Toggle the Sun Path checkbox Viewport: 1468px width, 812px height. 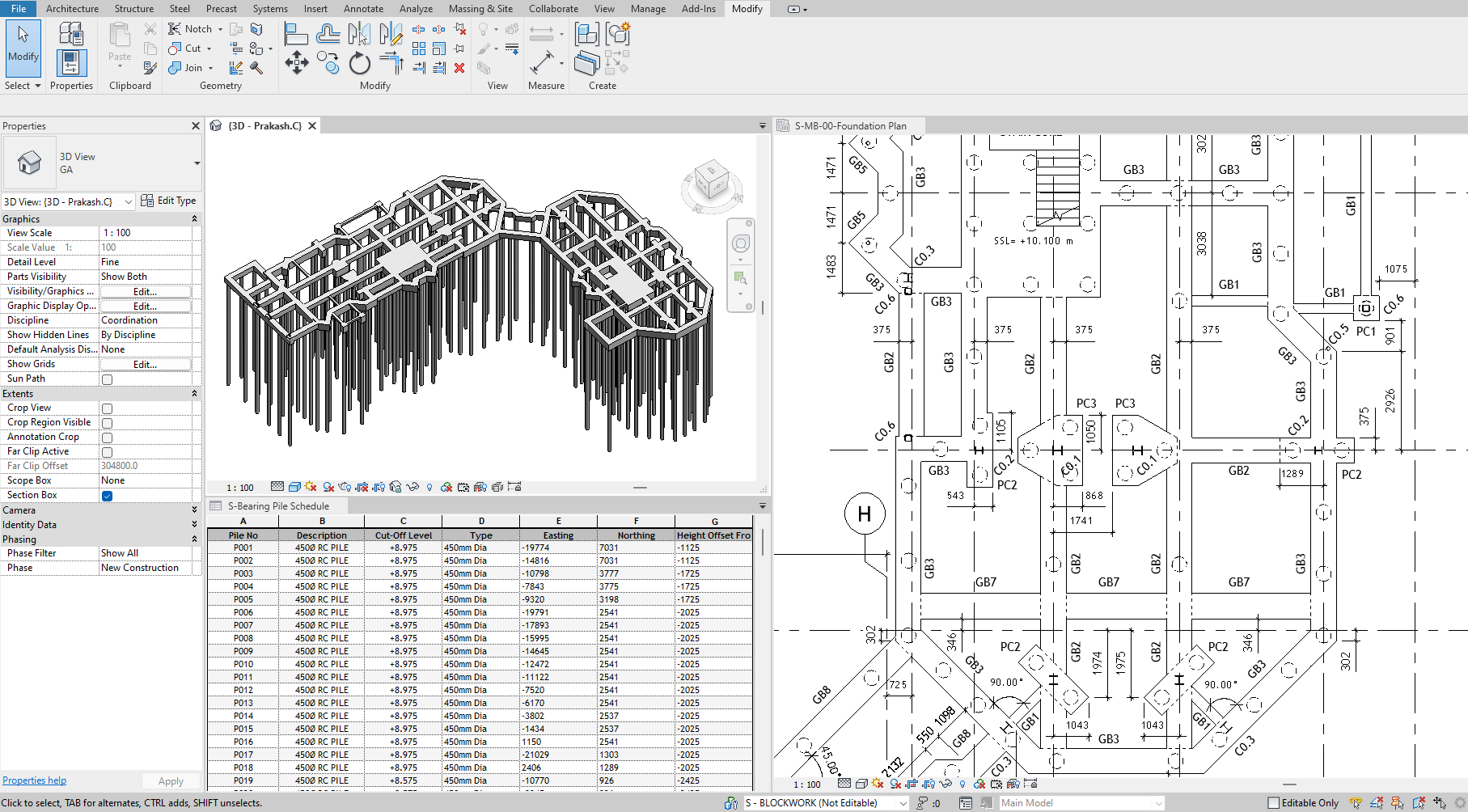tap(107, 379)
